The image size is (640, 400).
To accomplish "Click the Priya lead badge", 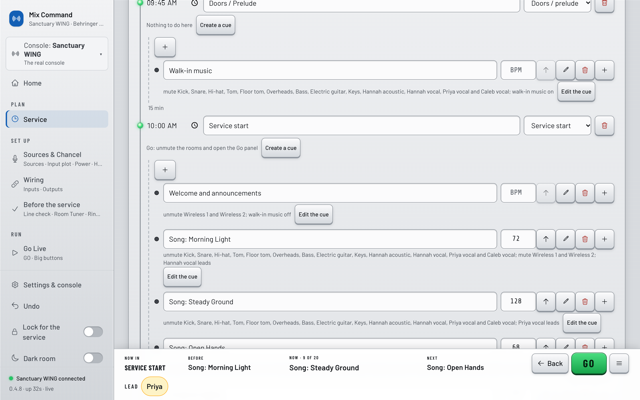I will pos(154,387).
